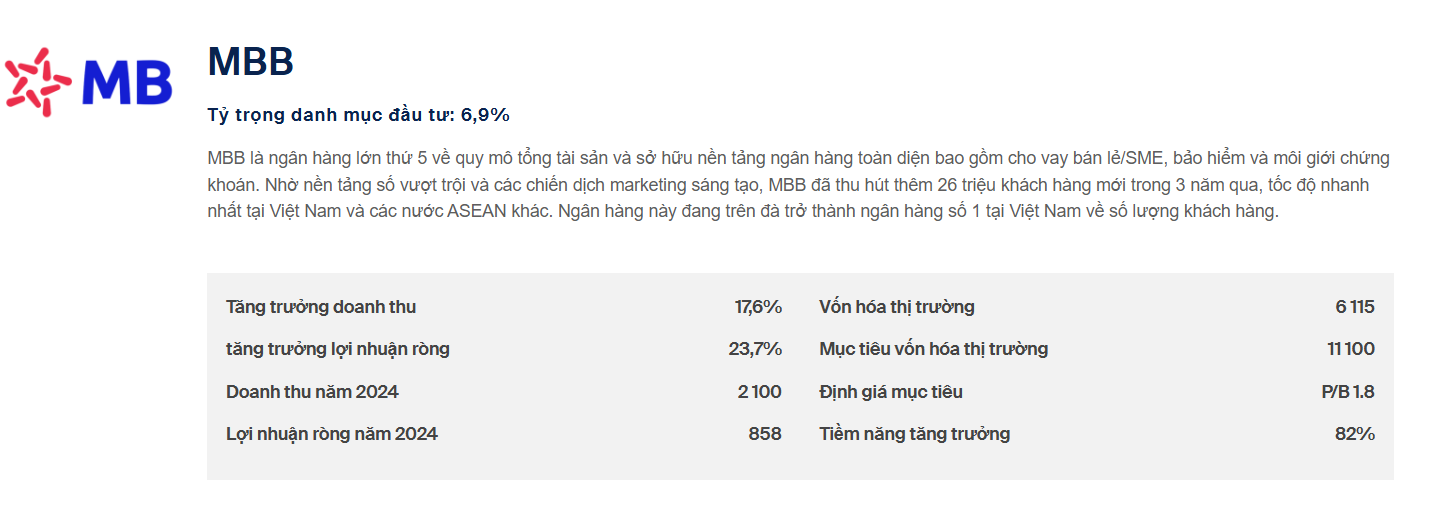Image resolution: width=1447 pixels, height=526 pixels.
Task: Select the Vốn hóa thị trường label
Action: pos(896,307)
